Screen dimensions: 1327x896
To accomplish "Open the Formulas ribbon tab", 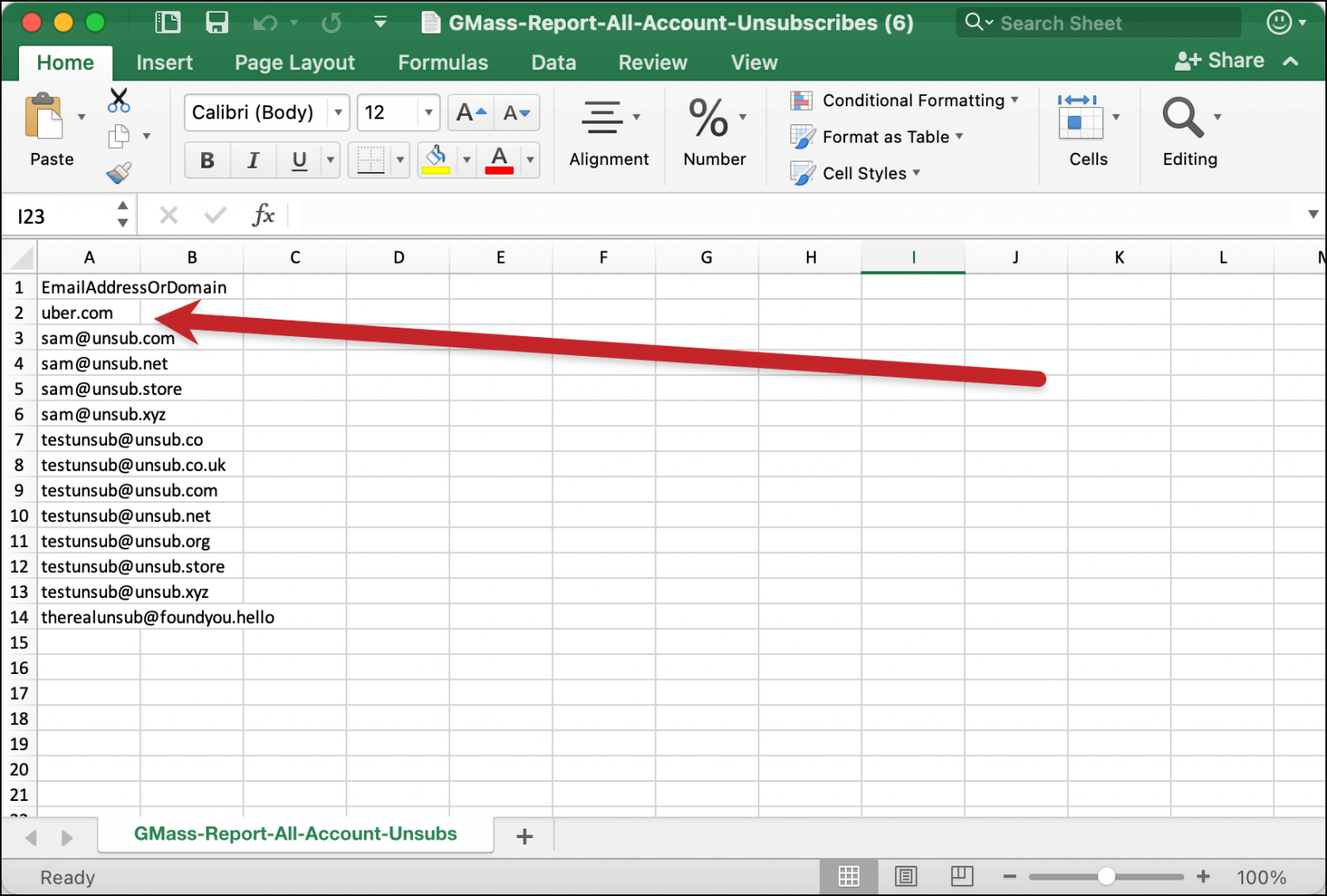I will point(442,62).
